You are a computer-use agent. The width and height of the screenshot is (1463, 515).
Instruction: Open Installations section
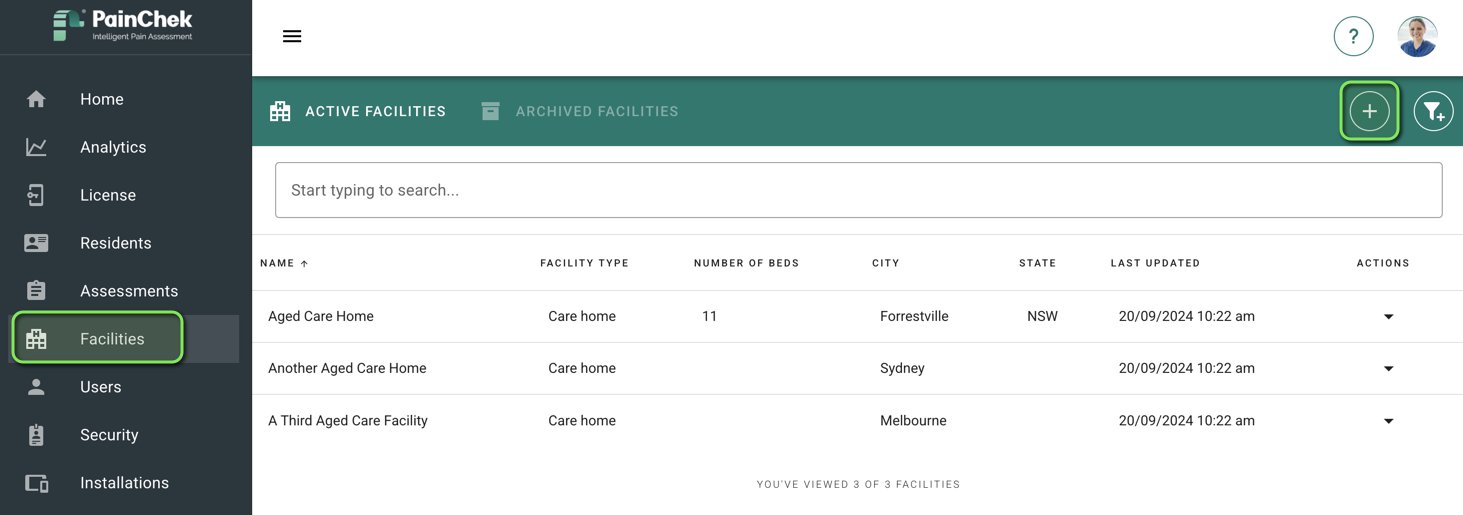124,483
